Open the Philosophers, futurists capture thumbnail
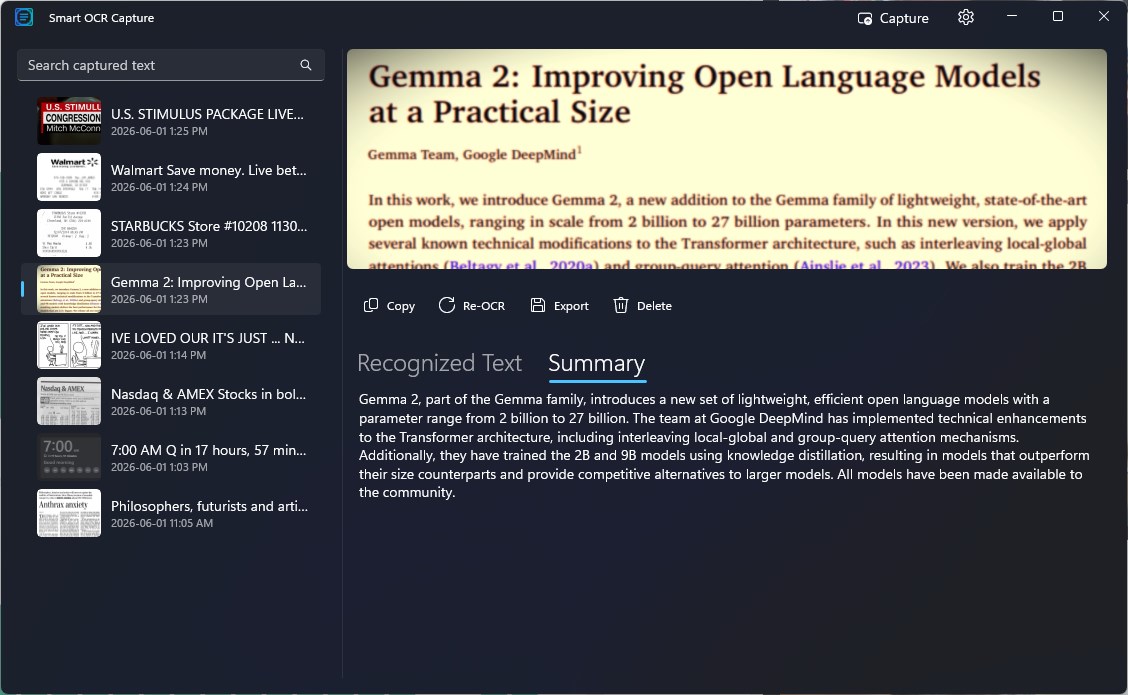 69,514
